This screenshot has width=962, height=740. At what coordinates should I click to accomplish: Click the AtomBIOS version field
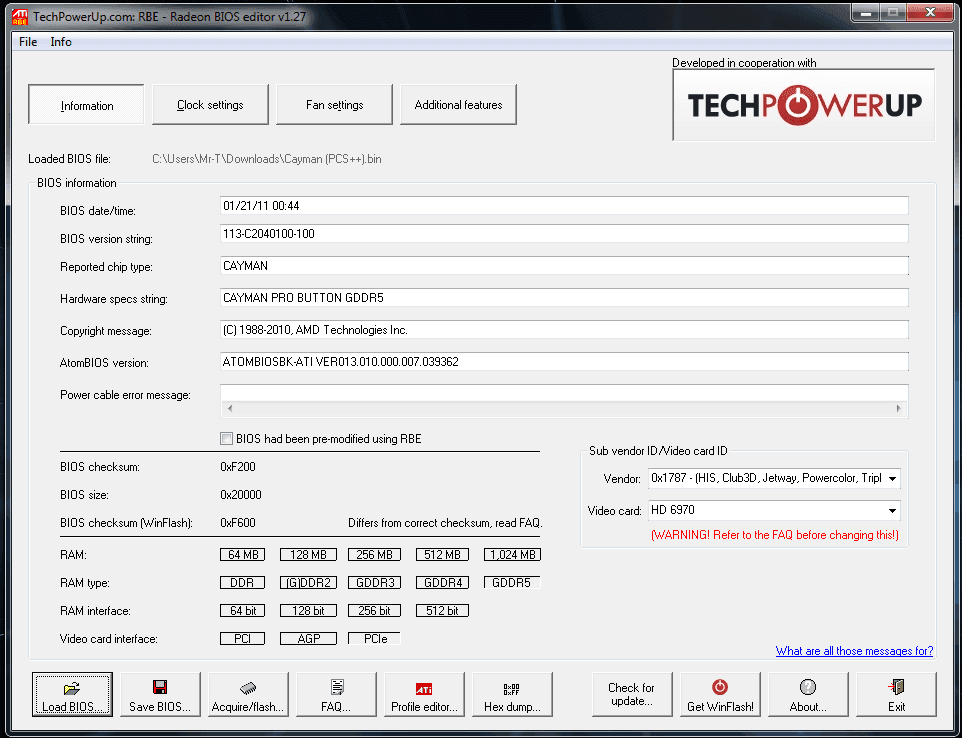pyautogui.click(x=564, y=361)
